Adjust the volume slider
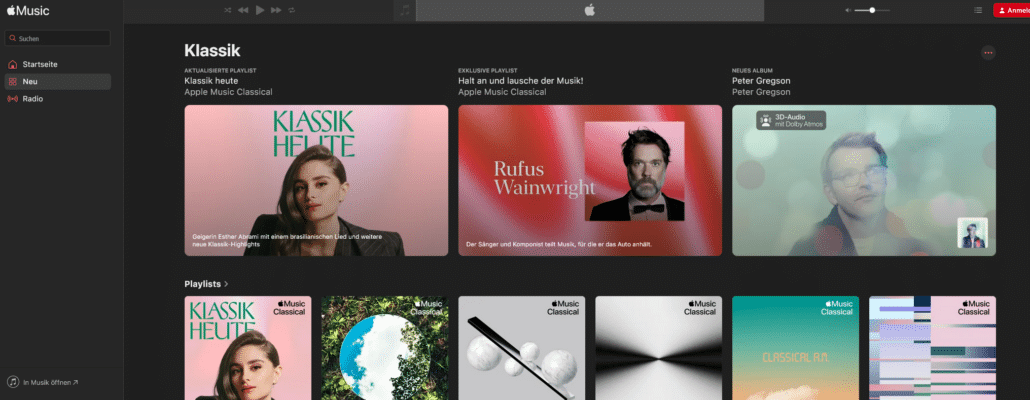This screenshot has width=1030, height=400. [872, 11]
